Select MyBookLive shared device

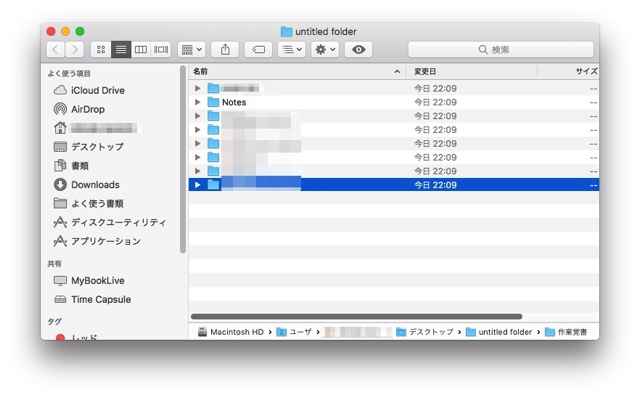pos(89,280)
